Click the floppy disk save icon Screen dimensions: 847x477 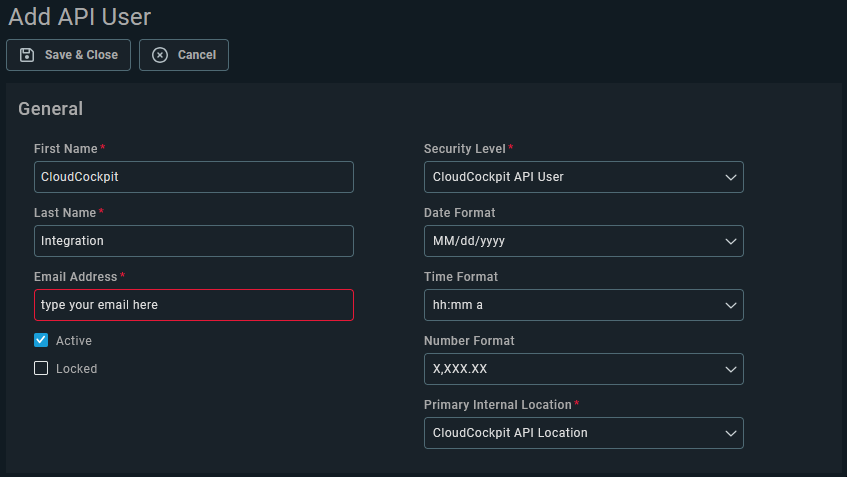tap(27, 55)
